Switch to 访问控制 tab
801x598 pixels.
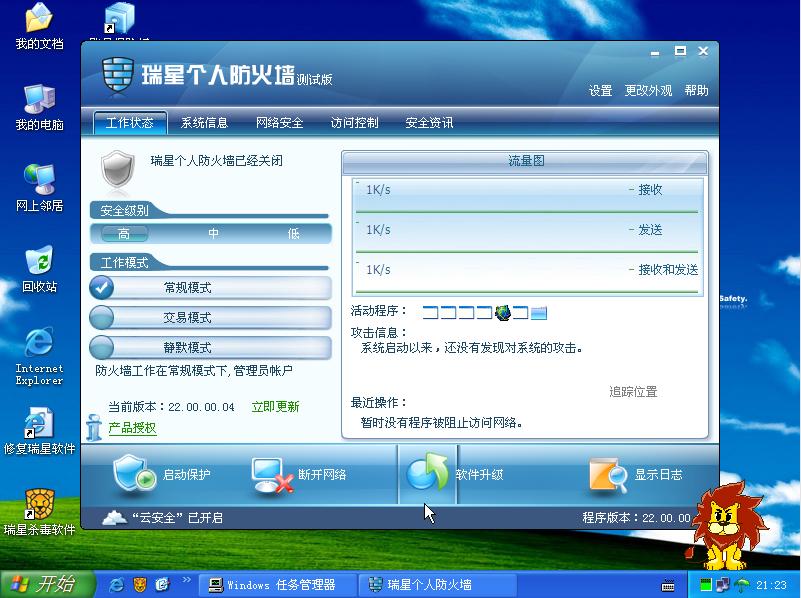(x=354, y=123)
